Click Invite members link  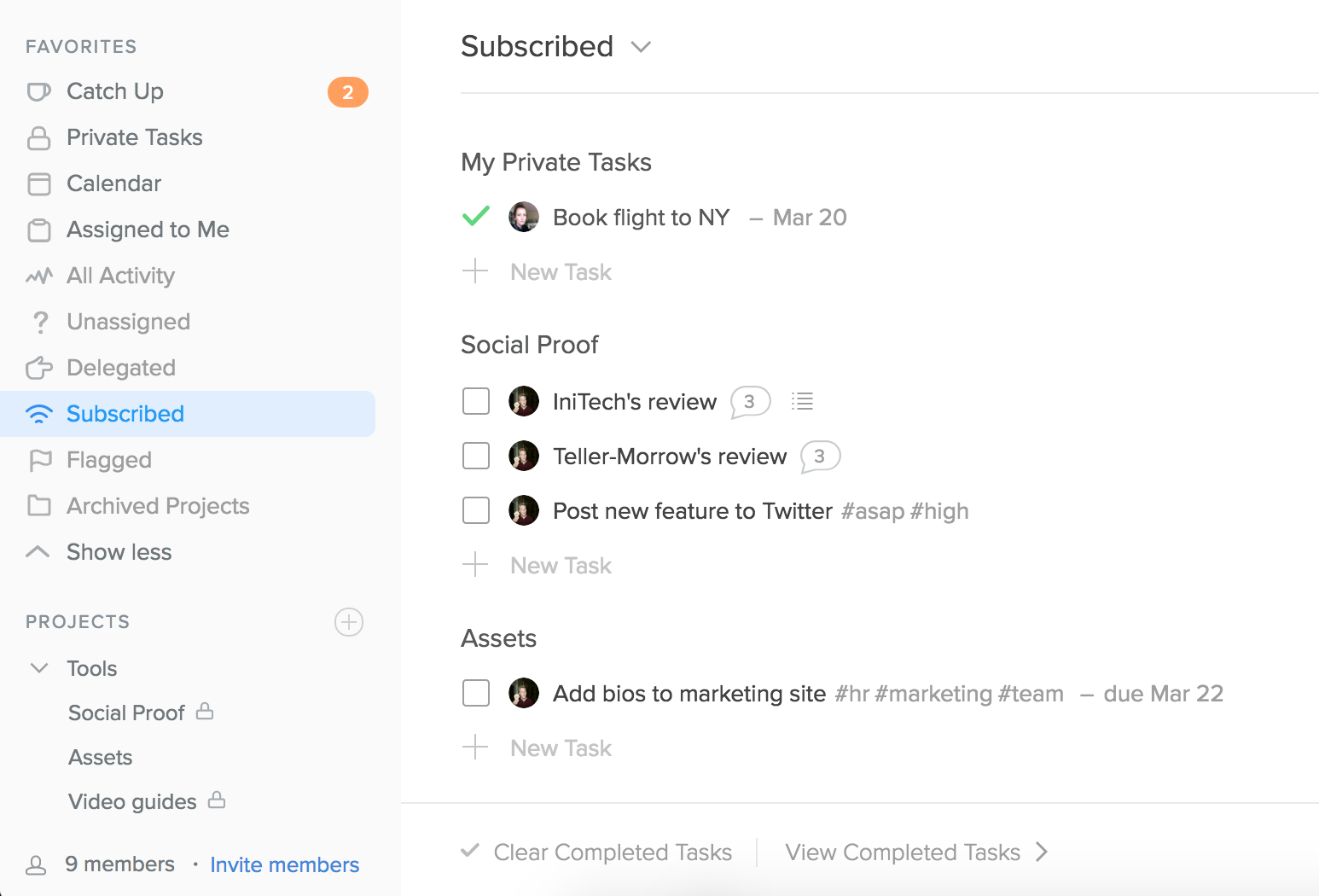point(285,865)
